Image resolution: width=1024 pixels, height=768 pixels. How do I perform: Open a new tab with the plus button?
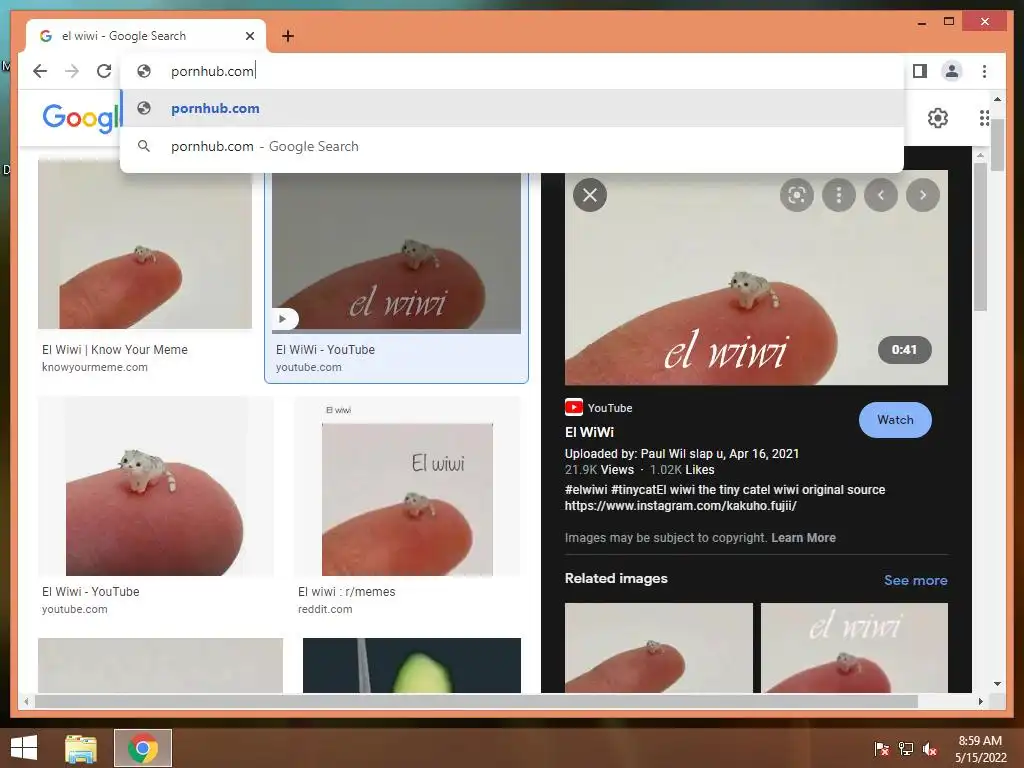click(x=288, y=36)
